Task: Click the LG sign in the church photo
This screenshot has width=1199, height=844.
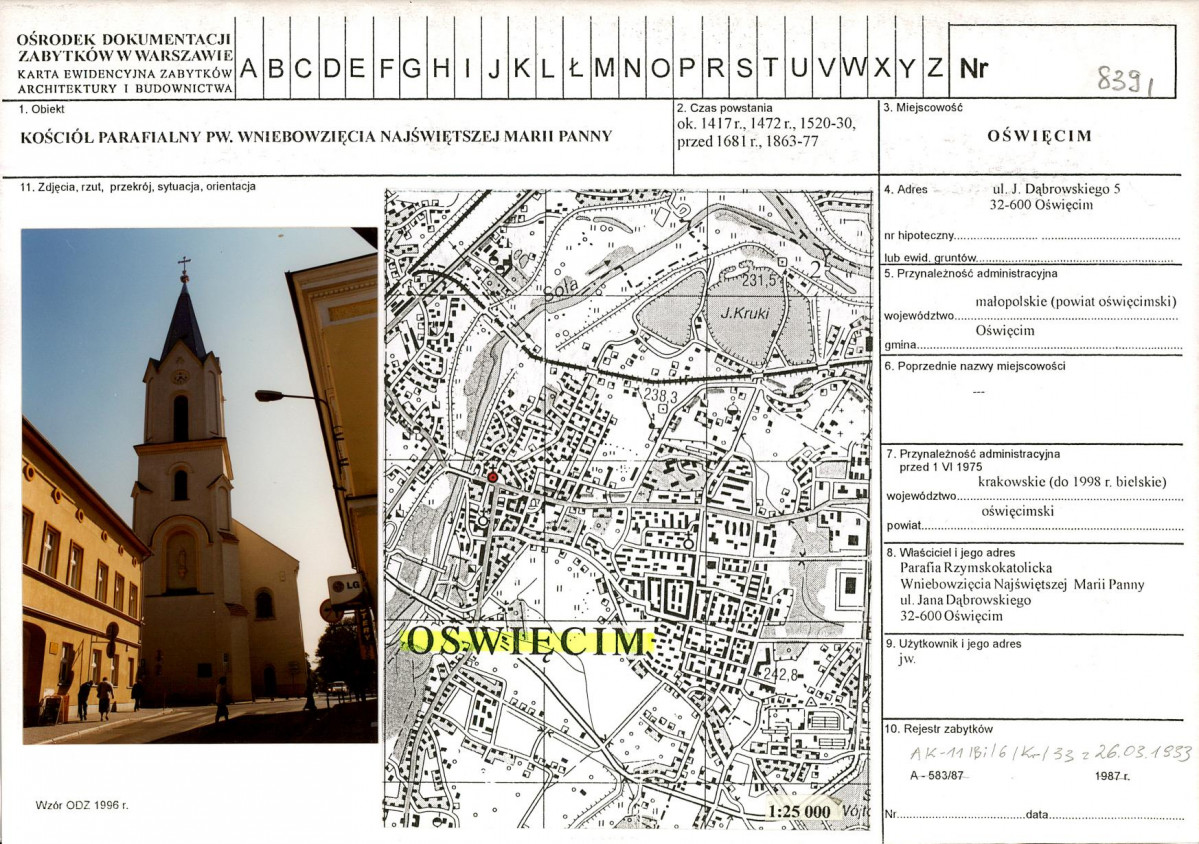Action: click(x=344, y=588)
